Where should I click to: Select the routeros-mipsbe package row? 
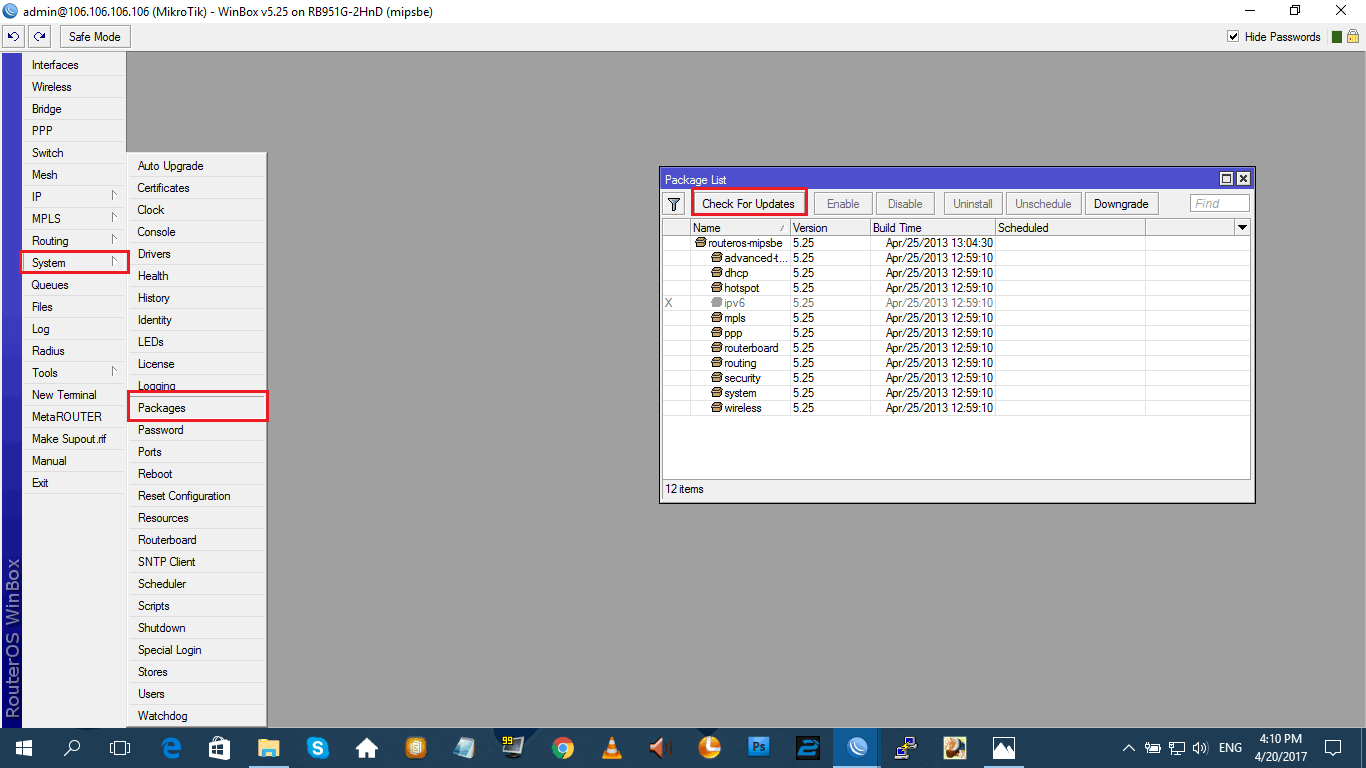(955, 243)
